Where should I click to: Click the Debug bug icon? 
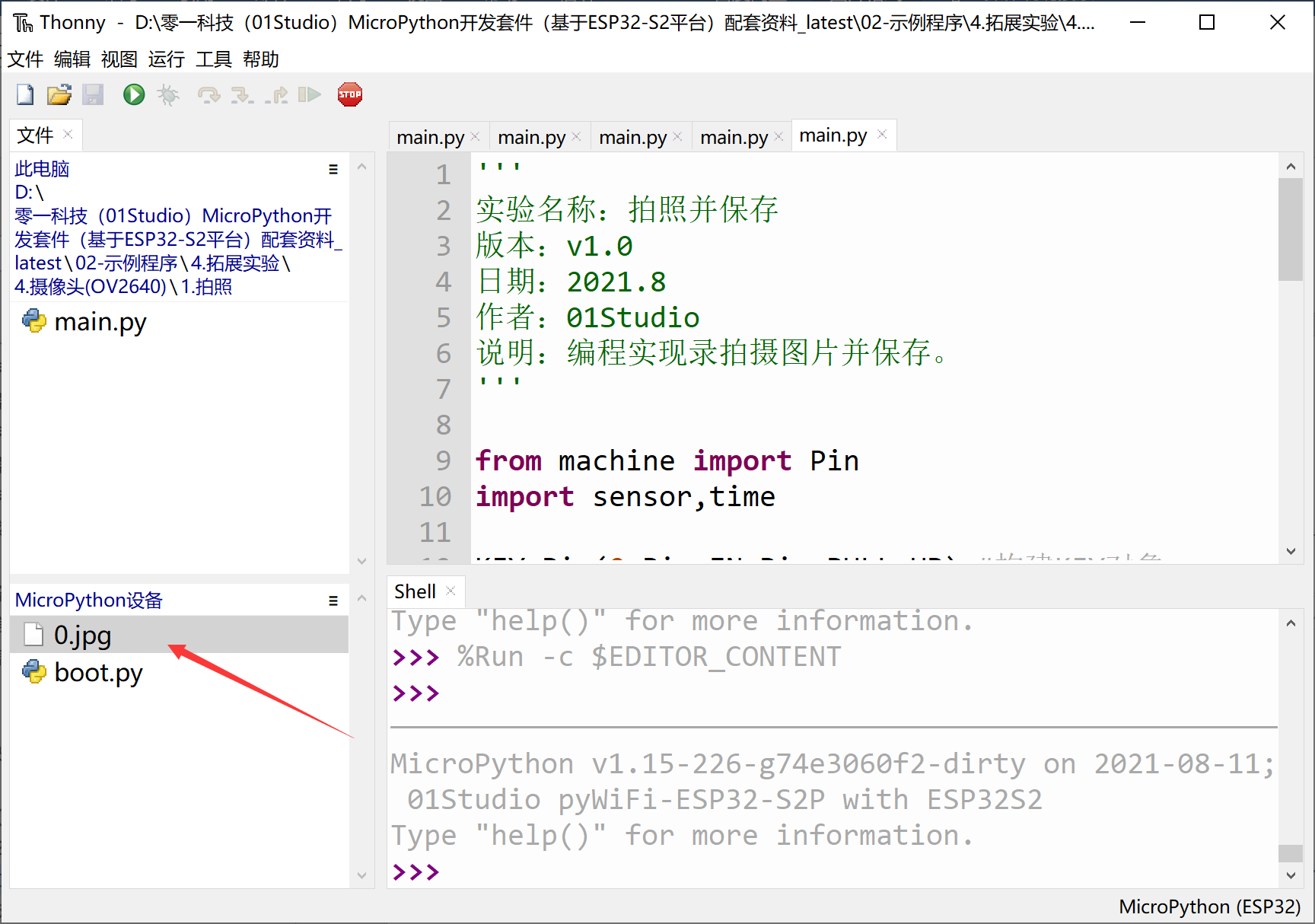(168, 95)
